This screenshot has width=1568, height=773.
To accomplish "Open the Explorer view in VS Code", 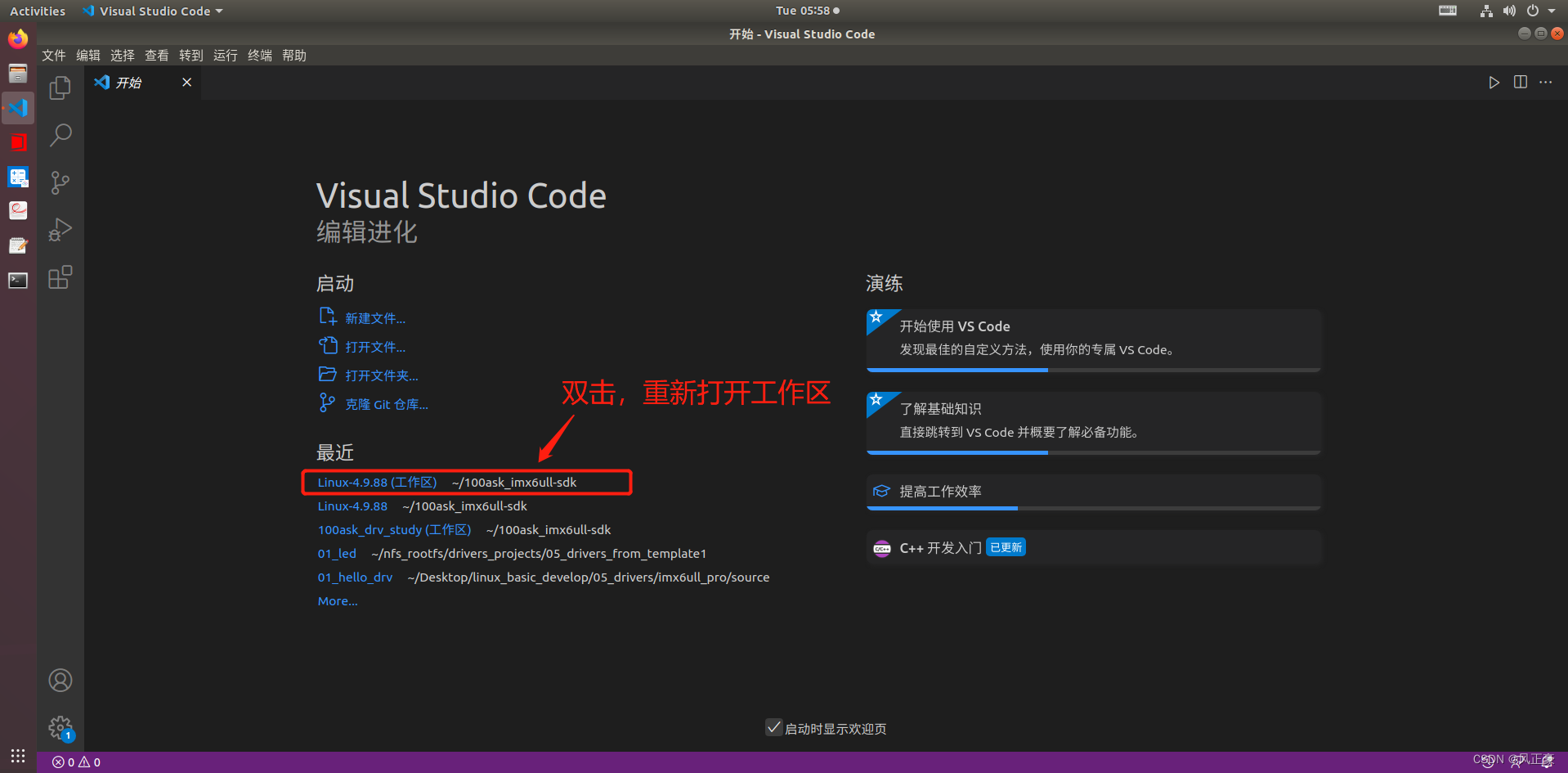I will [59, 87].
